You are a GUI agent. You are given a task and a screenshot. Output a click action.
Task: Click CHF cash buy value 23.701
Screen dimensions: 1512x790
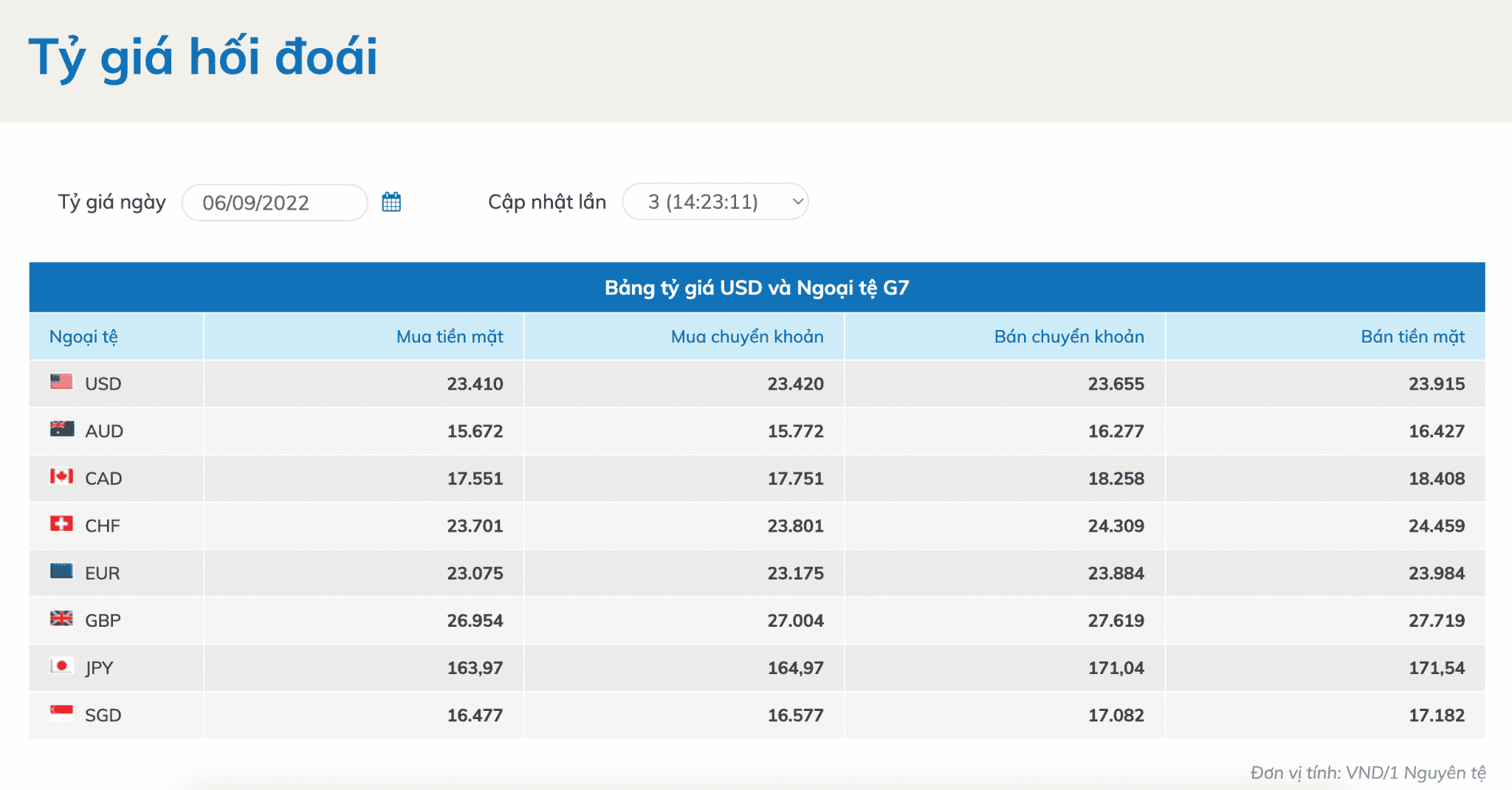click(475, 526)
